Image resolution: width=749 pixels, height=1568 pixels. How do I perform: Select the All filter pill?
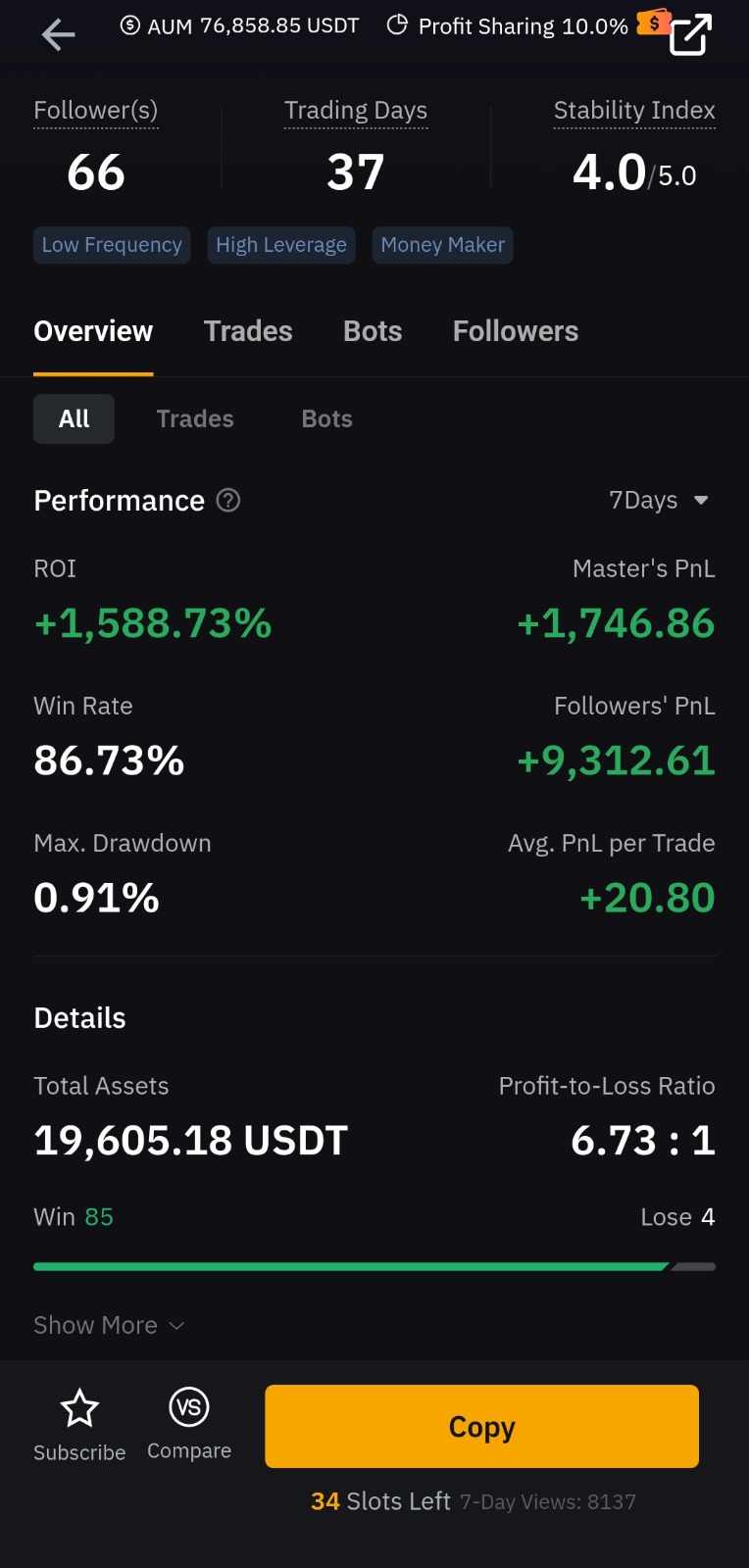pos(74,419)
